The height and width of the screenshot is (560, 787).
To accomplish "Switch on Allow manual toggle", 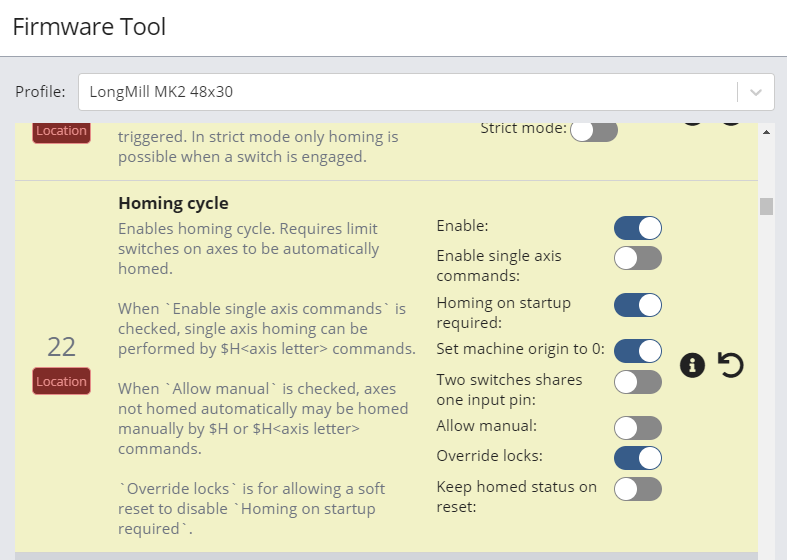I will pyautogui.click(x=638, y=428).
